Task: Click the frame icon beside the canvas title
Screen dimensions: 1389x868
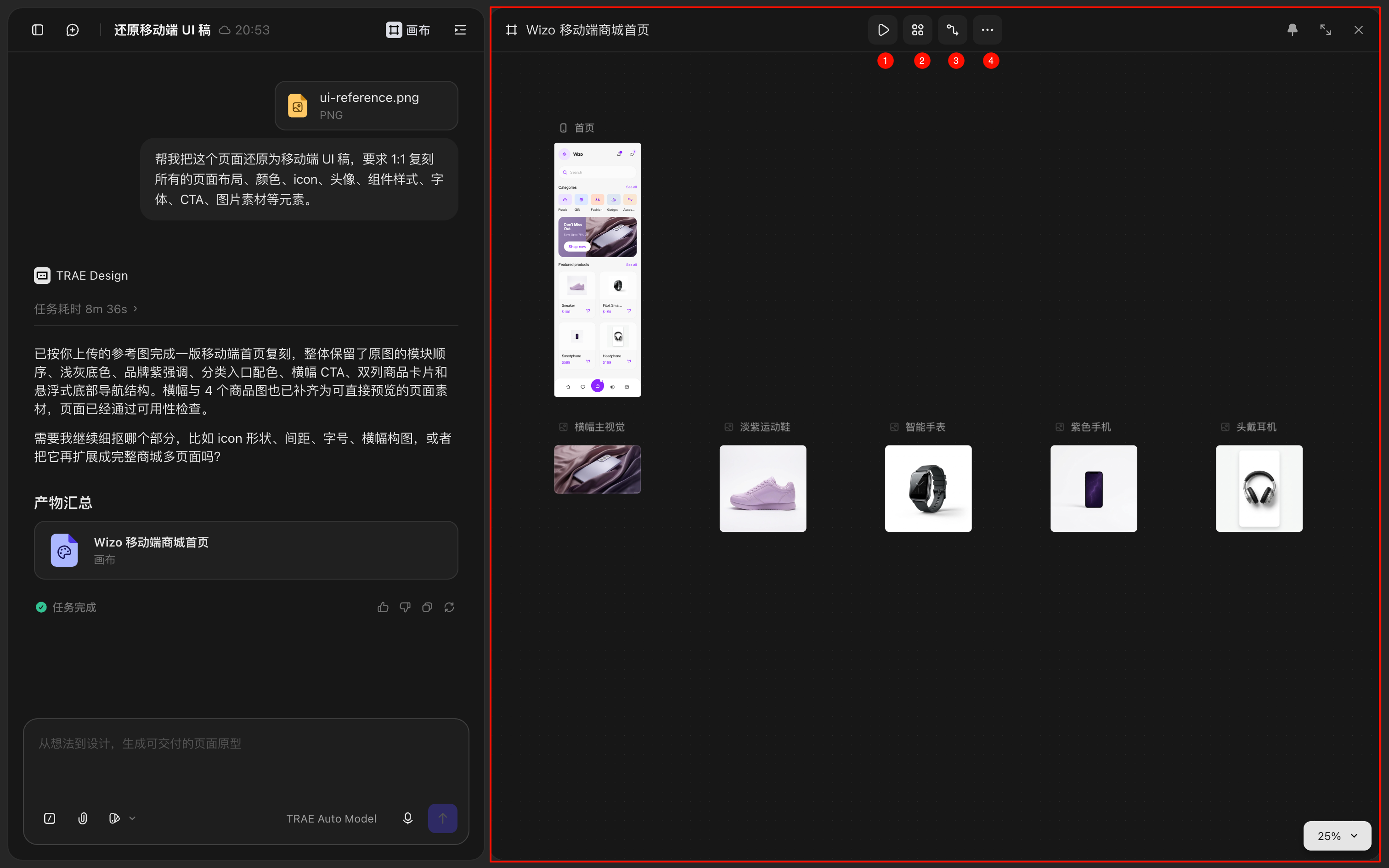Action: [x=511, y=30]
